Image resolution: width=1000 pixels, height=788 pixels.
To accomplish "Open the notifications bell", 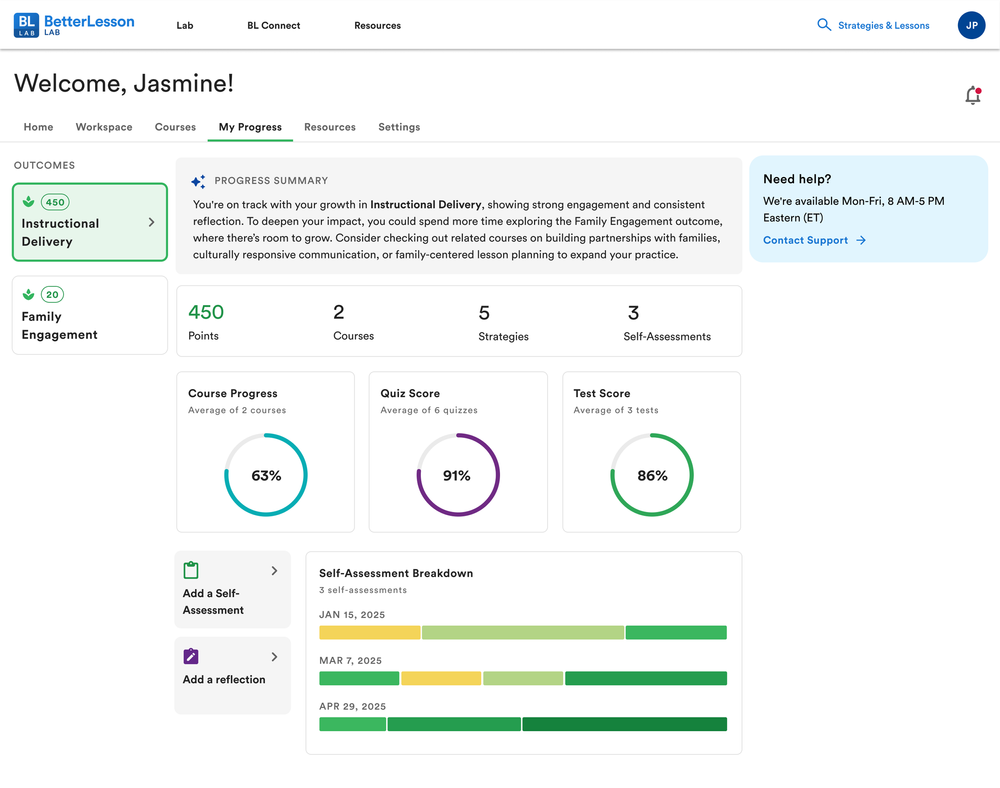I will coord(973,95).
